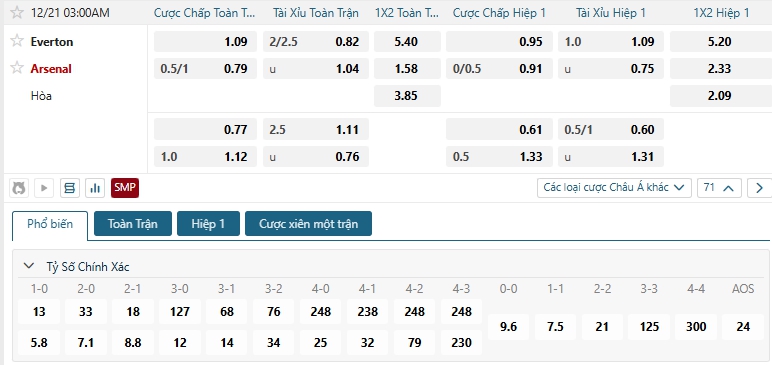Screen dimensions: 772x365
Task: Select the Phổ biến tab
Action: pyautogui.click(x=50, y=225)
